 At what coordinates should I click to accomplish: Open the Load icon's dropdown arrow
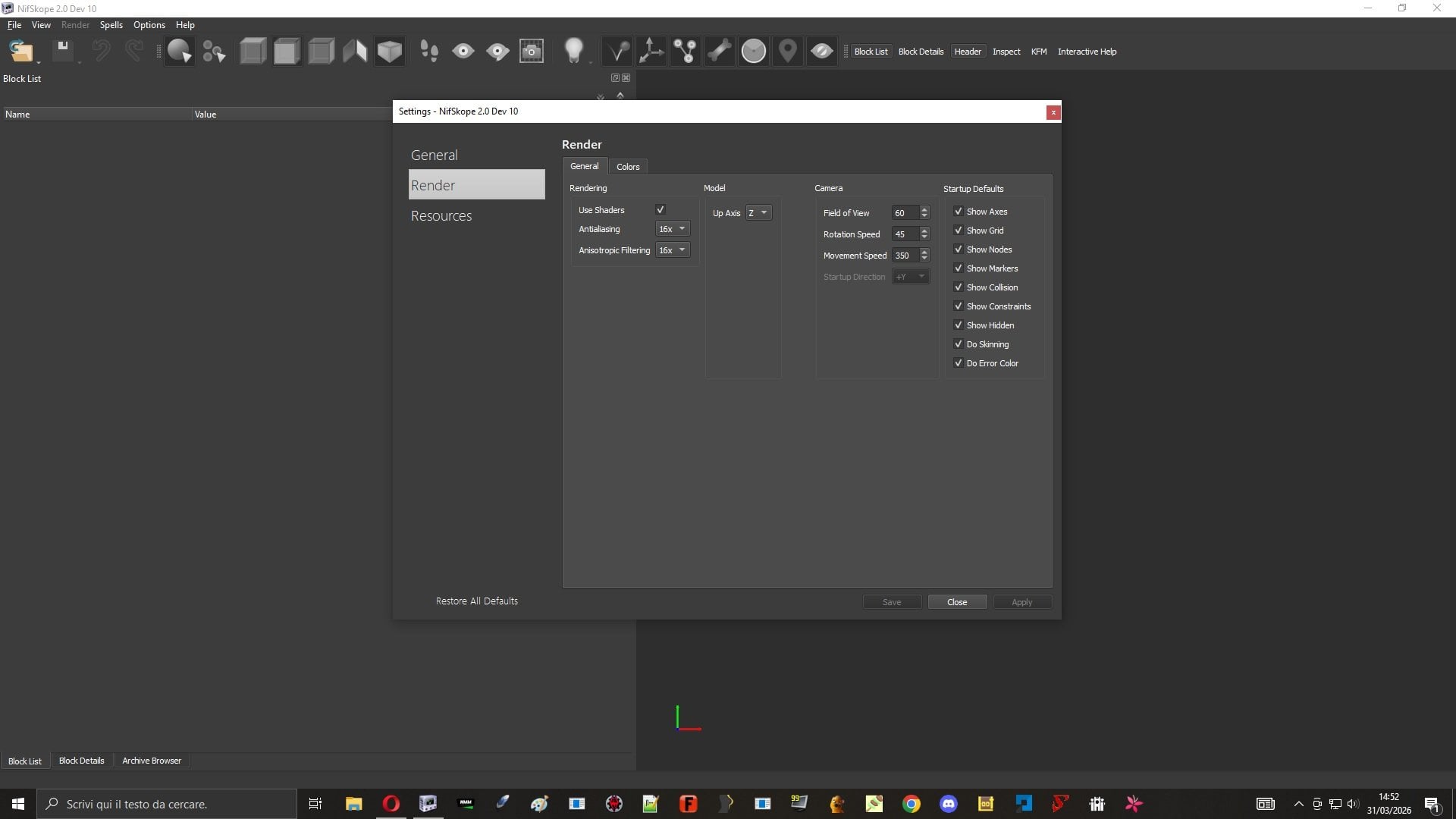tap(38, 61)
